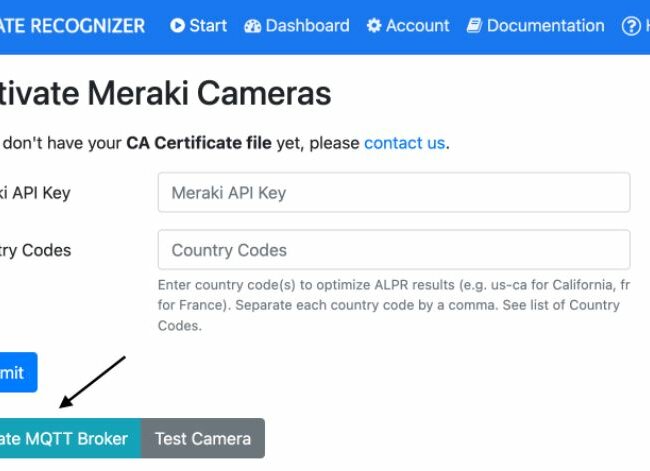Screen dimensions: 650x471
Task: Open the Documentation nav item
Action: click(x=536, y=26)
